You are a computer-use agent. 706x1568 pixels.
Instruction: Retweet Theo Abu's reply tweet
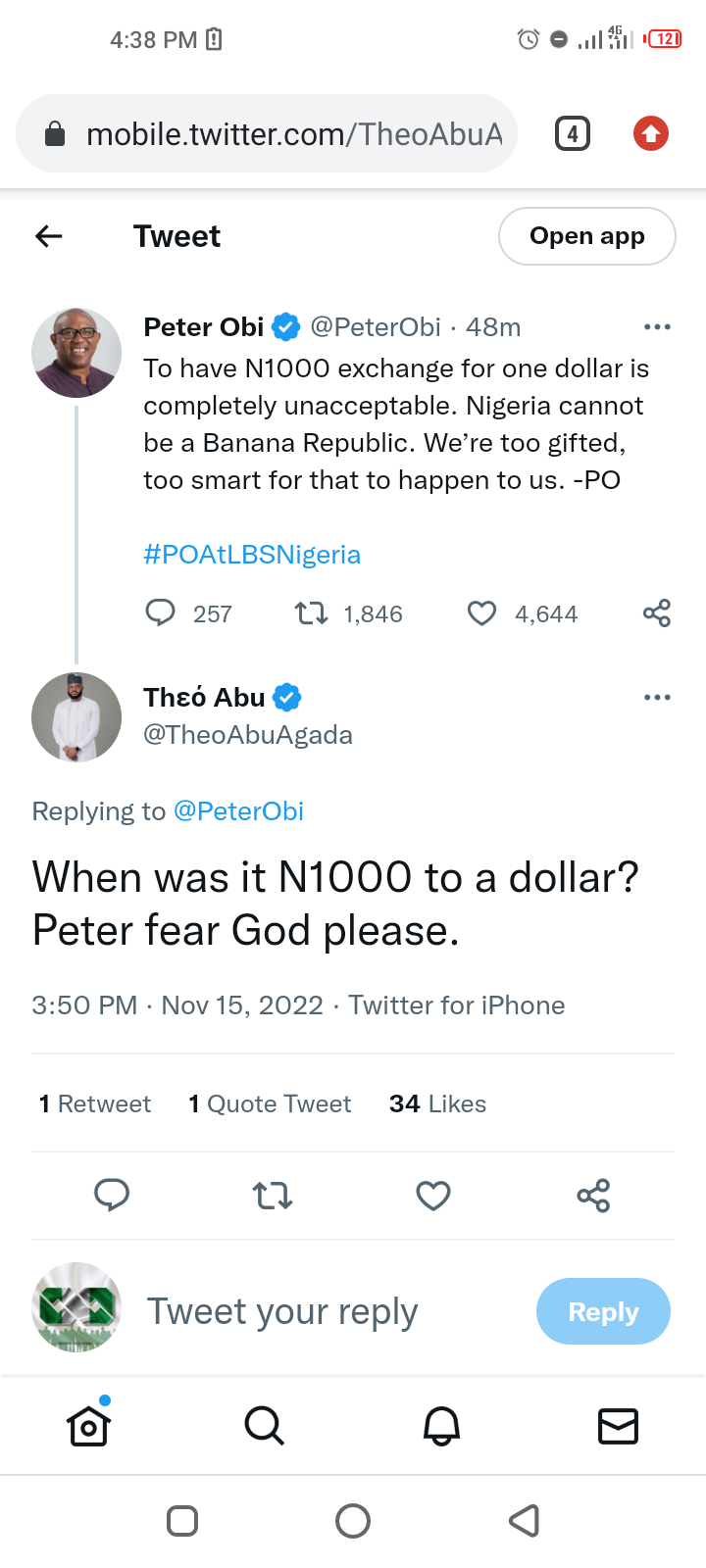[x=273, y=1196]
